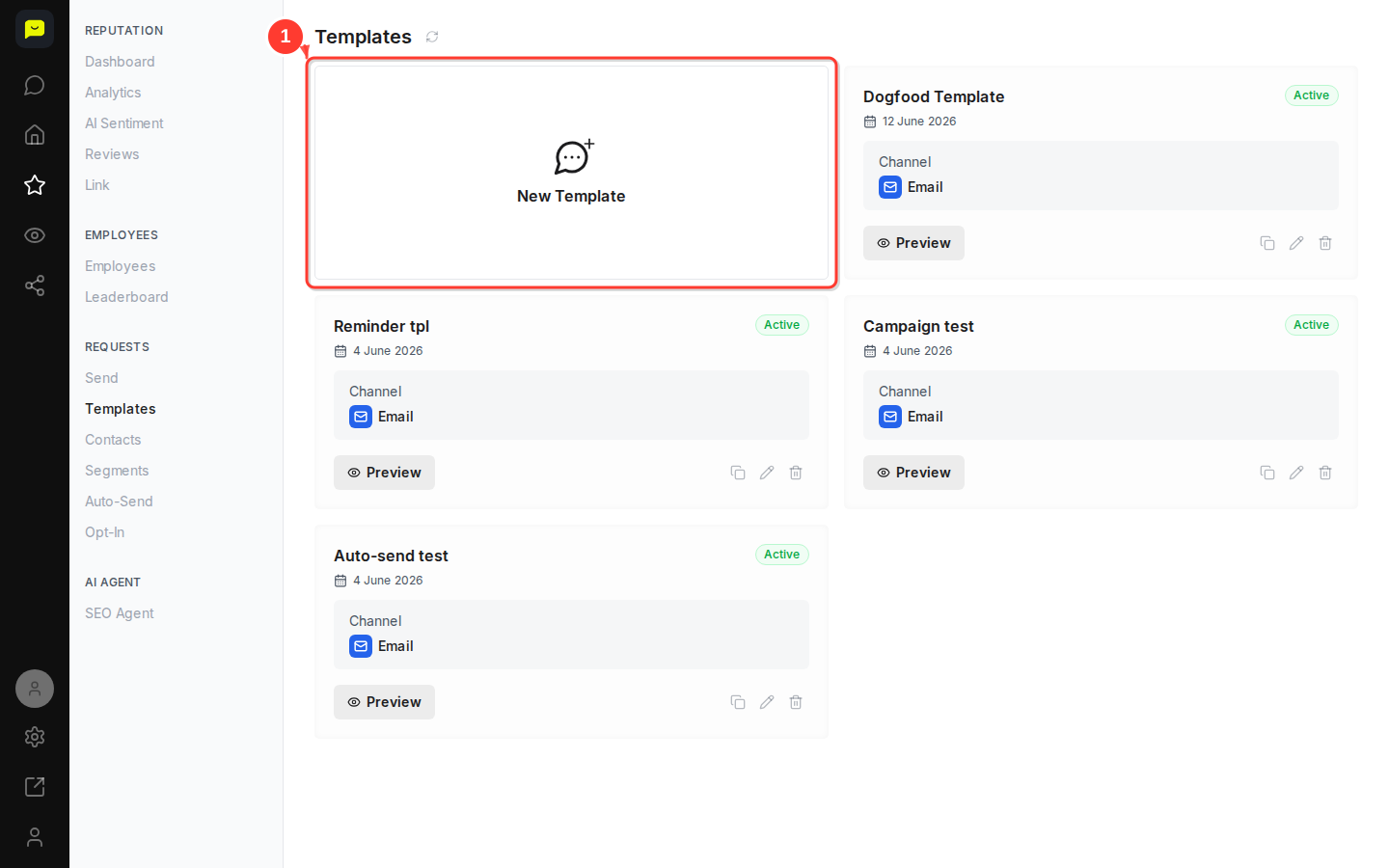
Task: Duplicate the Auto-send test template
Action: (738, 702)
